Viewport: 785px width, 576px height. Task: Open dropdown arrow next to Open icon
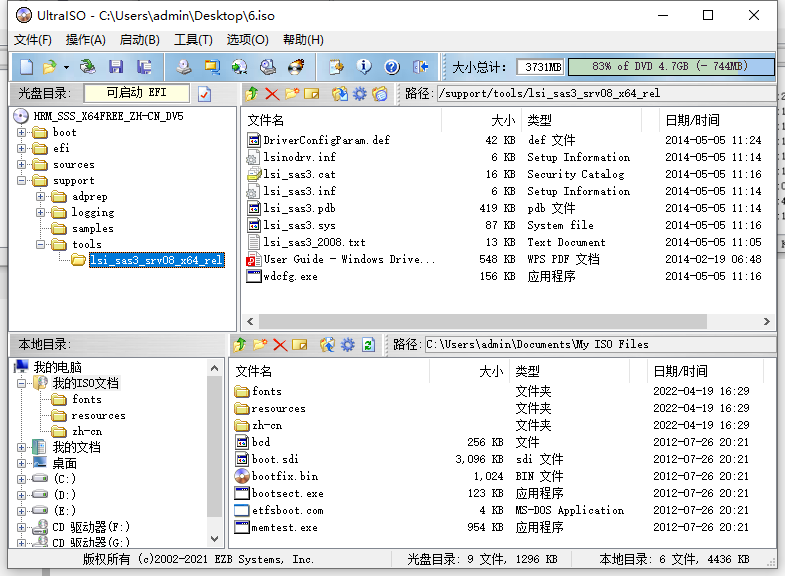(66, 67)
